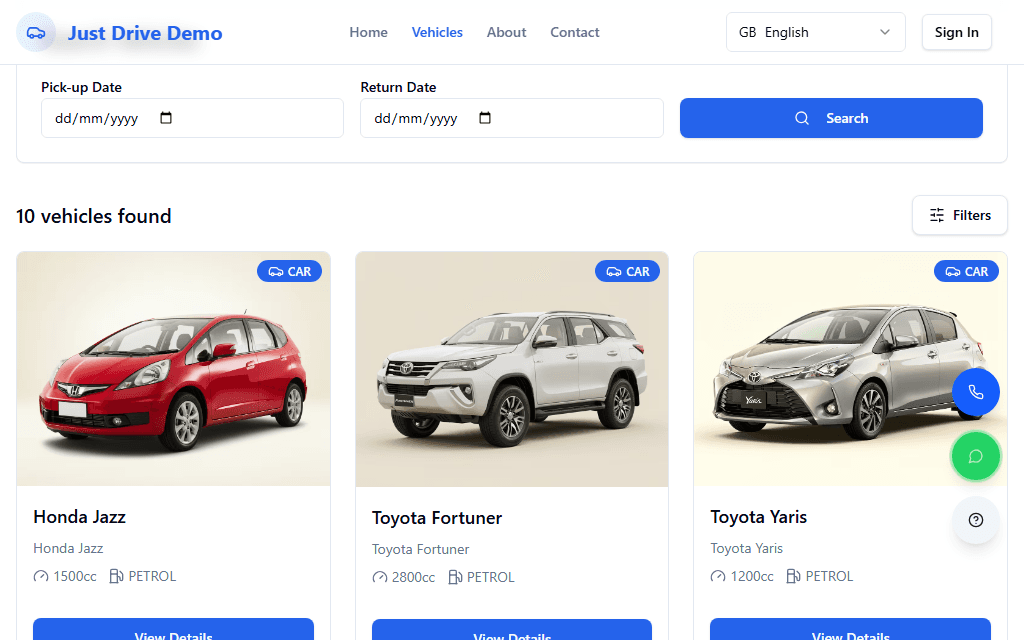Viewport: 1024px width, 640px height.
Task: Click the Honda Jazz card title
Action: coord(80,517)
